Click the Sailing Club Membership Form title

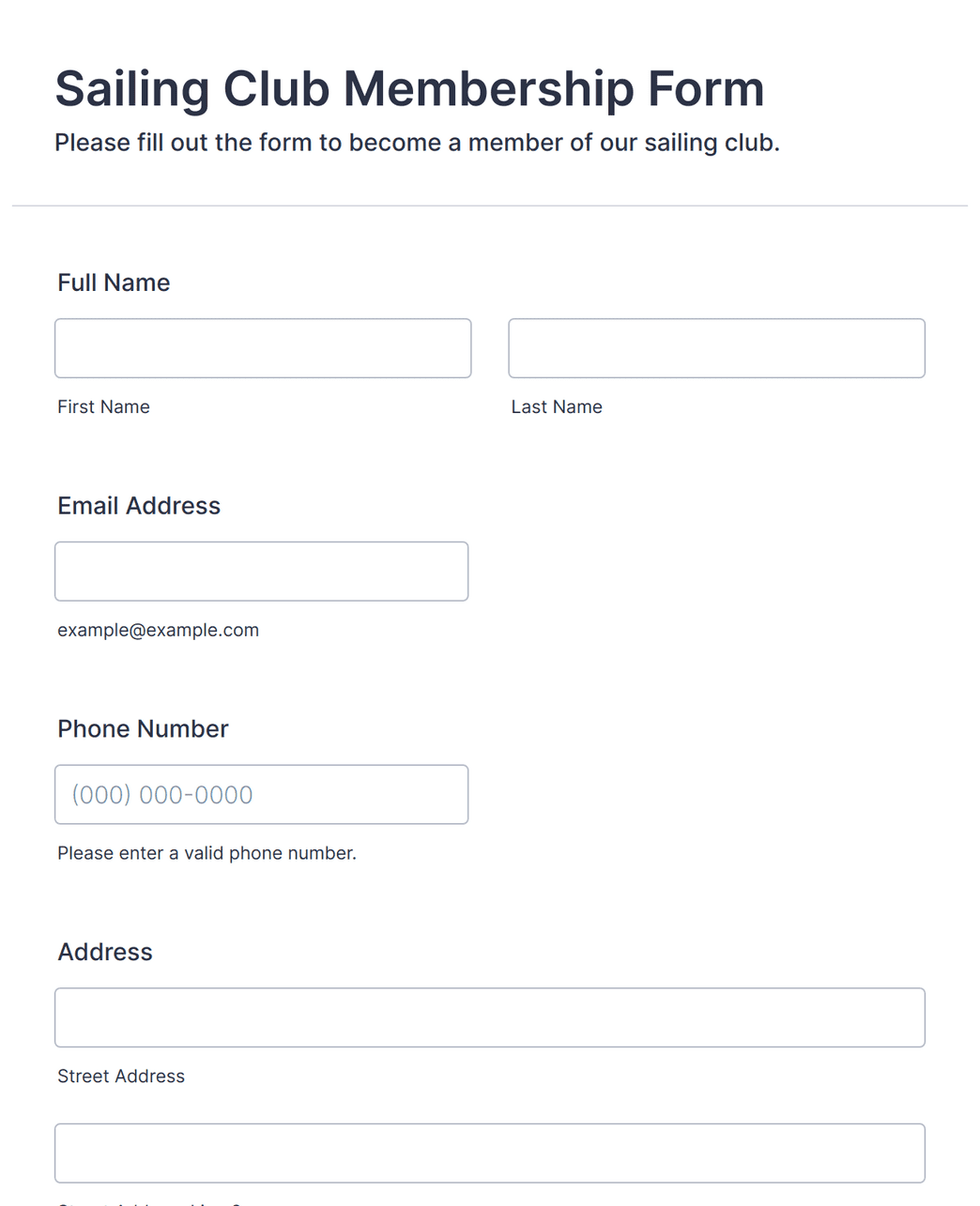tap(409, 89)
